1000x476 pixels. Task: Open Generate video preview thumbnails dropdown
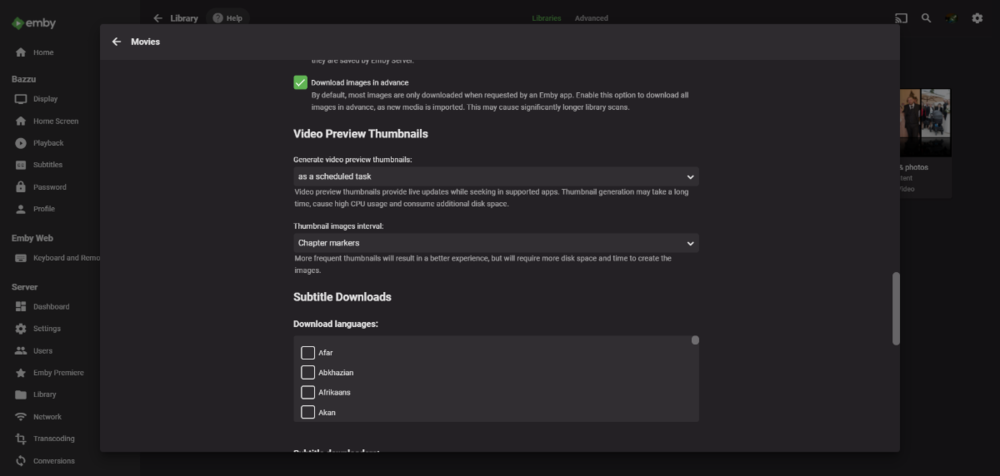495,177
